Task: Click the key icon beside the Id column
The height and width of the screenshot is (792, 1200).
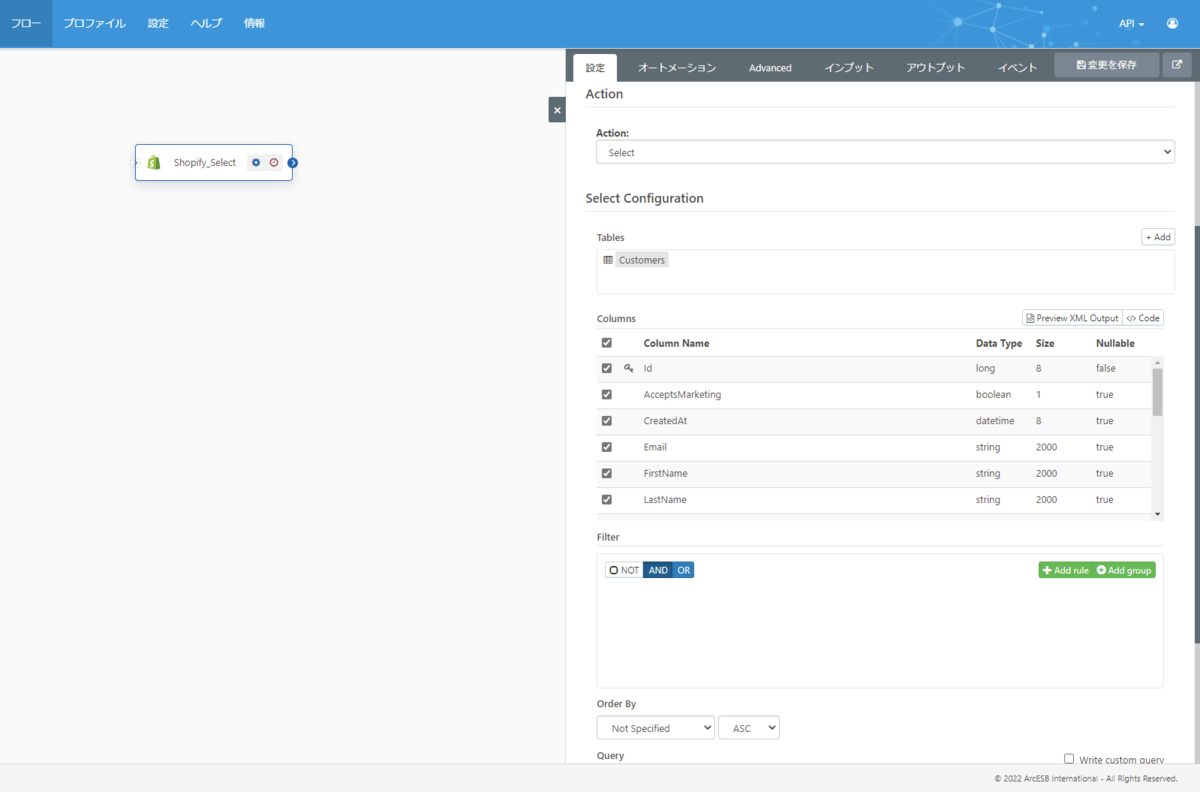Action: point(629,368)
